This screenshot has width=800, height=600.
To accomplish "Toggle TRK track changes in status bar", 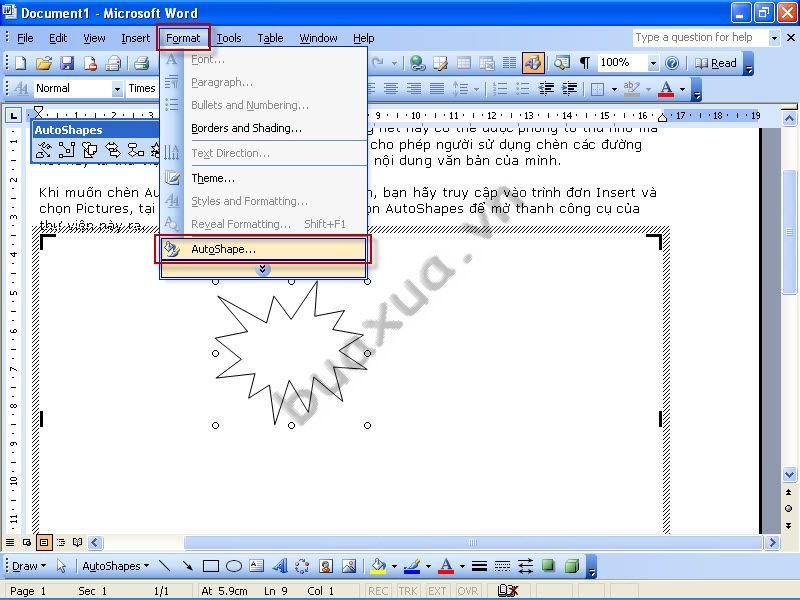I will pos(408,591).
